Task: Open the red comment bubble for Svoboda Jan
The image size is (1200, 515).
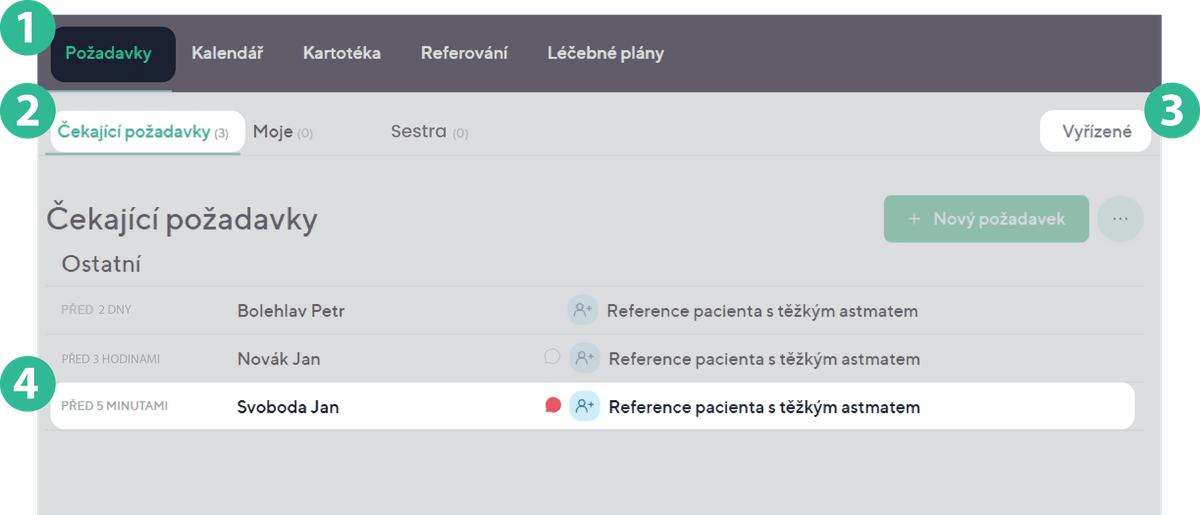Action: pos(553,405)
